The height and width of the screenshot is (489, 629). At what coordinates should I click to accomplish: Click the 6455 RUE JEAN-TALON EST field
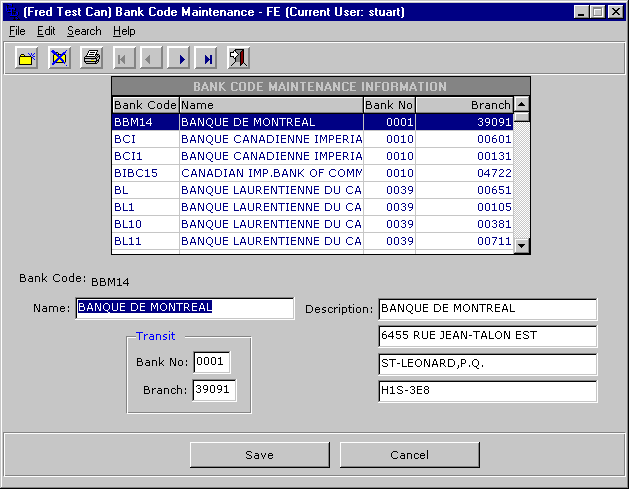tap(487, 336)
